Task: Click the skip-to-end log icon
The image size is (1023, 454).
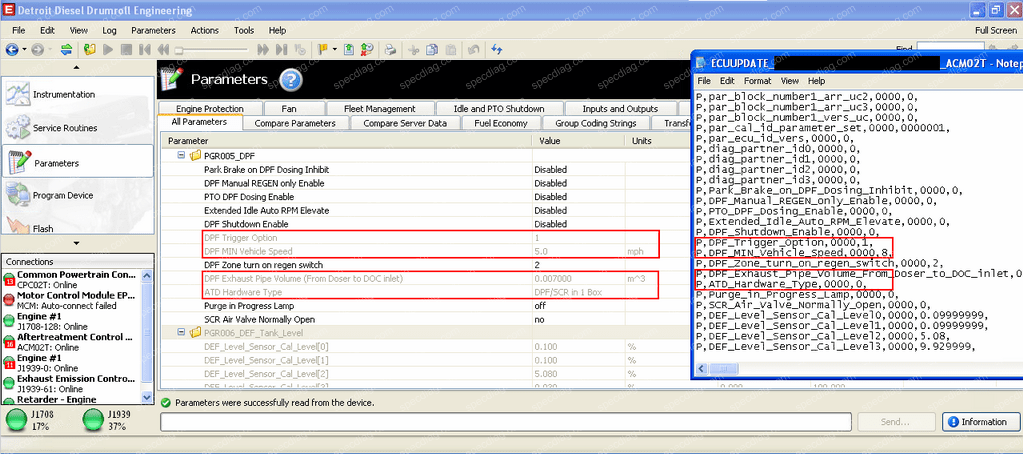Action: tap(281, 49)
